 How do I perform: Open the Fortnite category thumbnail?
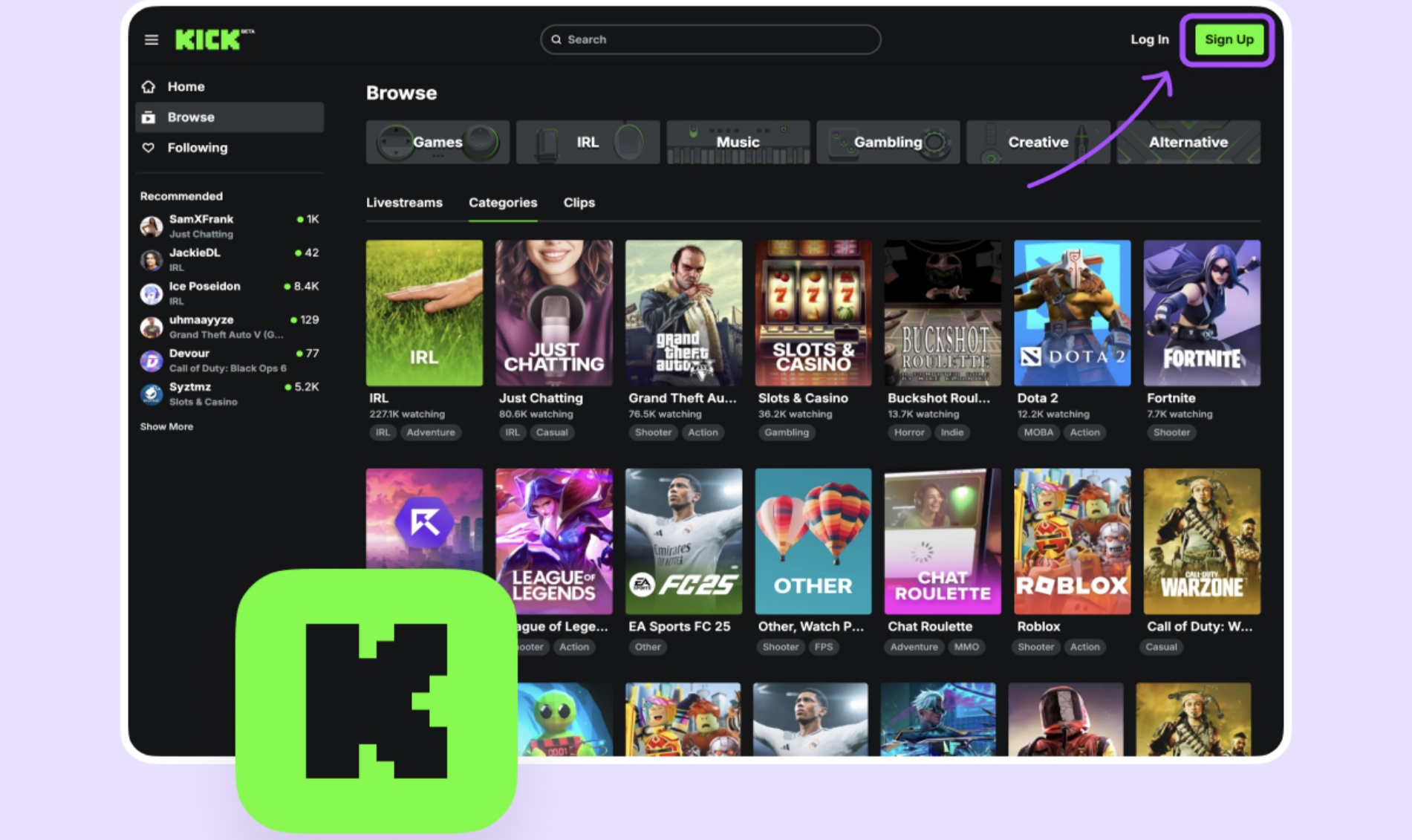[x=1201, y=313]
